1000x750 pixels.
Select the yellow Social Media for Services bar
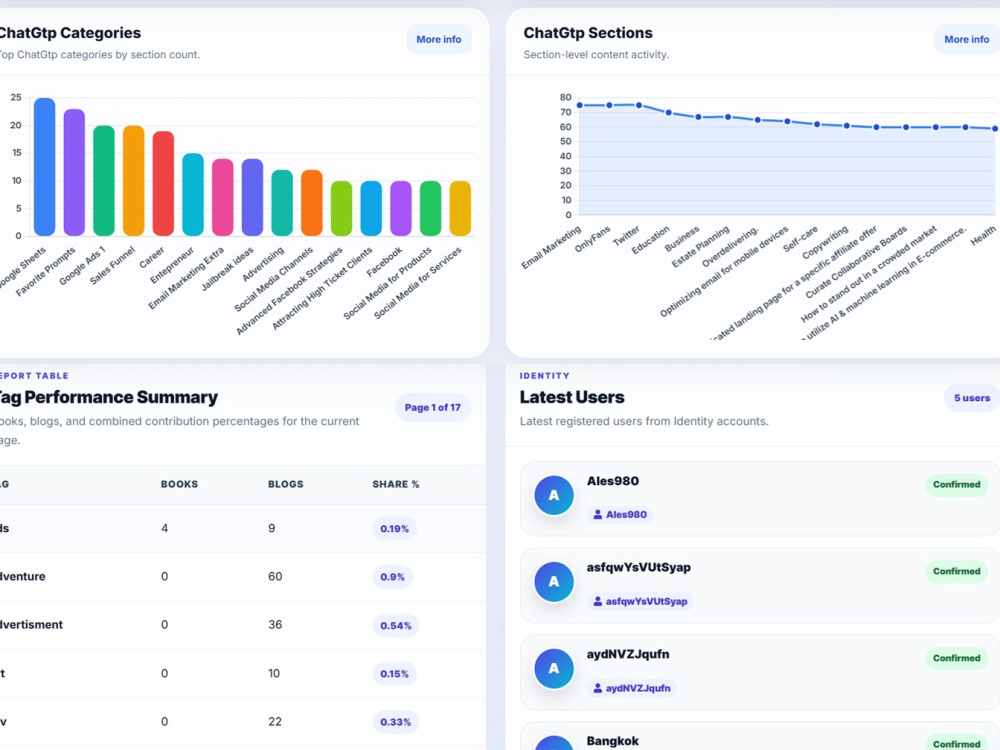tap(460, 209)
